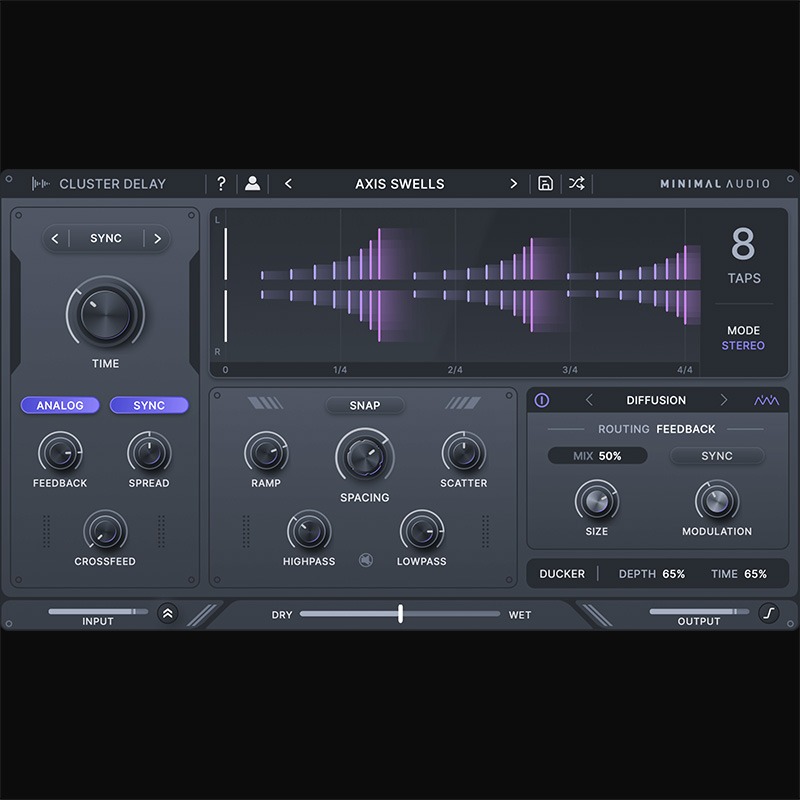Screen dimensions: 800x800
Task: Click the 8 TAPS number
Action: click(743, 244)
